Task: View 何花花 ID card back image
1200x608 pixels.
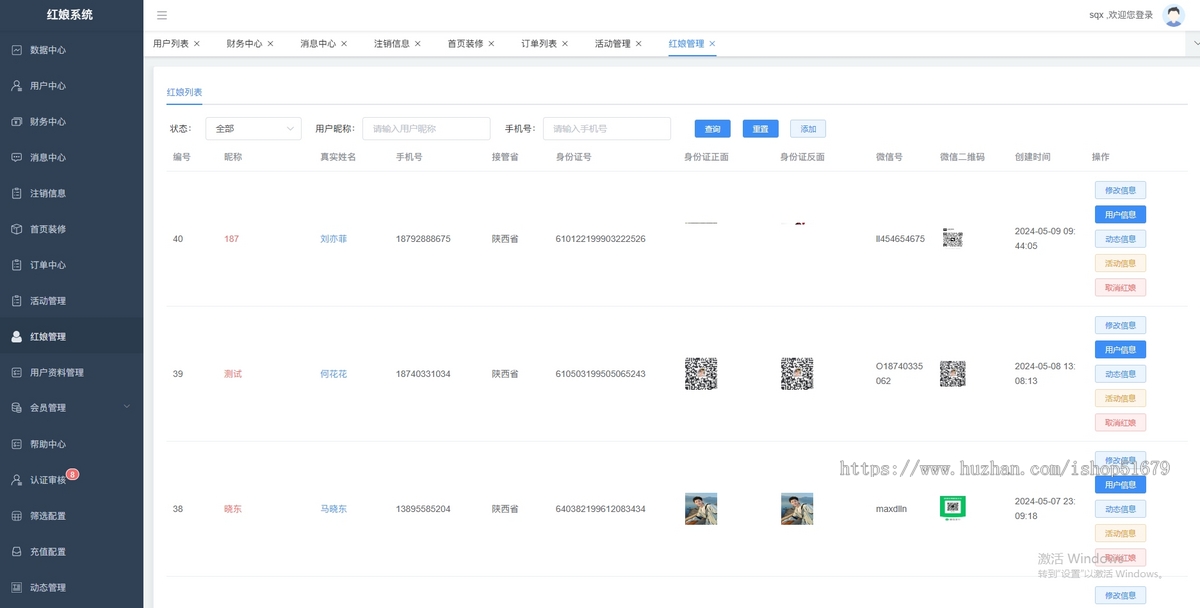Action: tap(797, 374)
